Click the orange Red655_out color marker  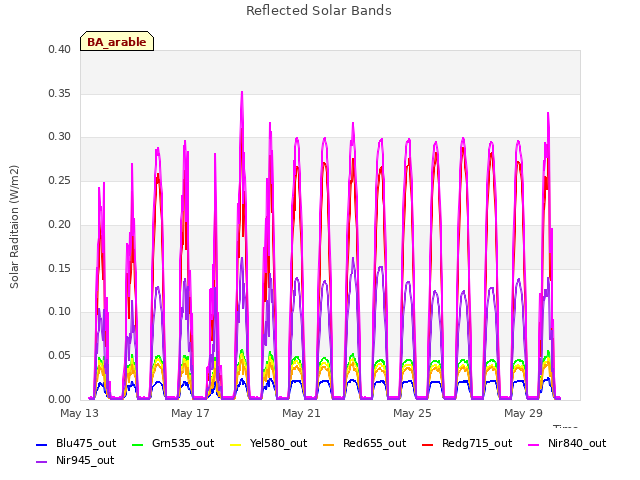coord(329,445)
